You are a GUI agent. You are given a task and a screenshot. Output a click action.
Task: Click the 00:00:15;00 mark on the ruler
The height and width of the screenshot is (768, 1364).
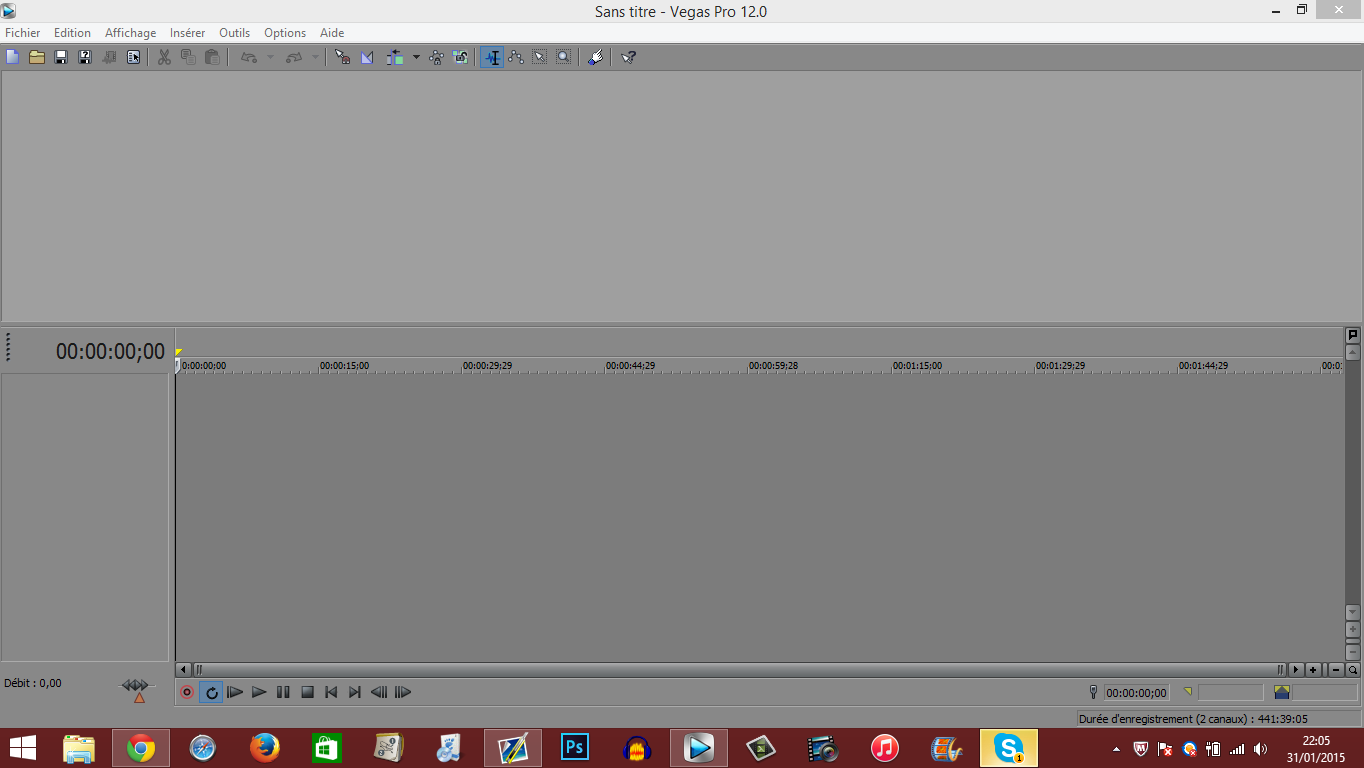tap(344, 366)
